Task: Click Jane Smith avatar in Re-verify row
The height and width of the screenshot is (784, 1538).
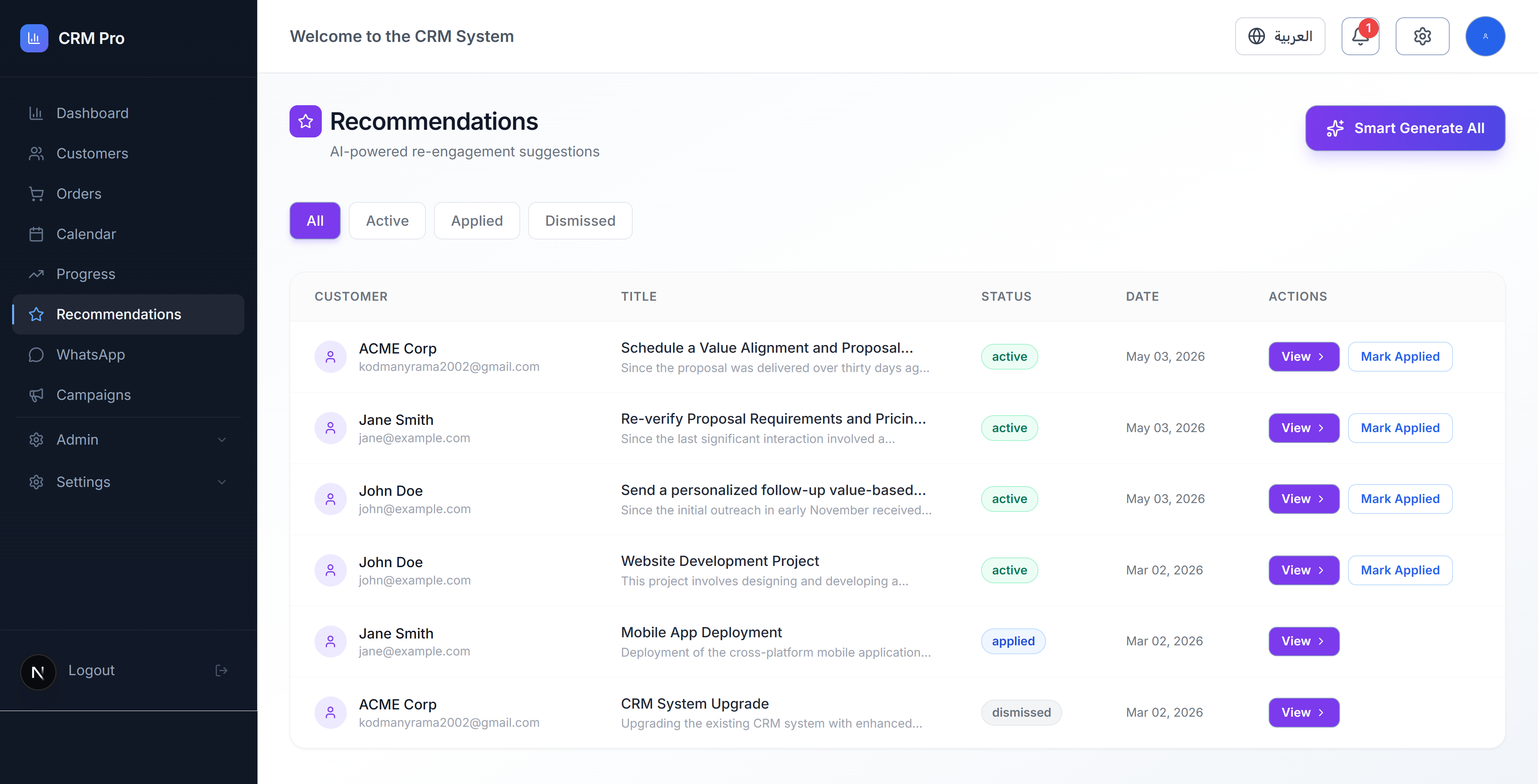Action: click(331, 428)
